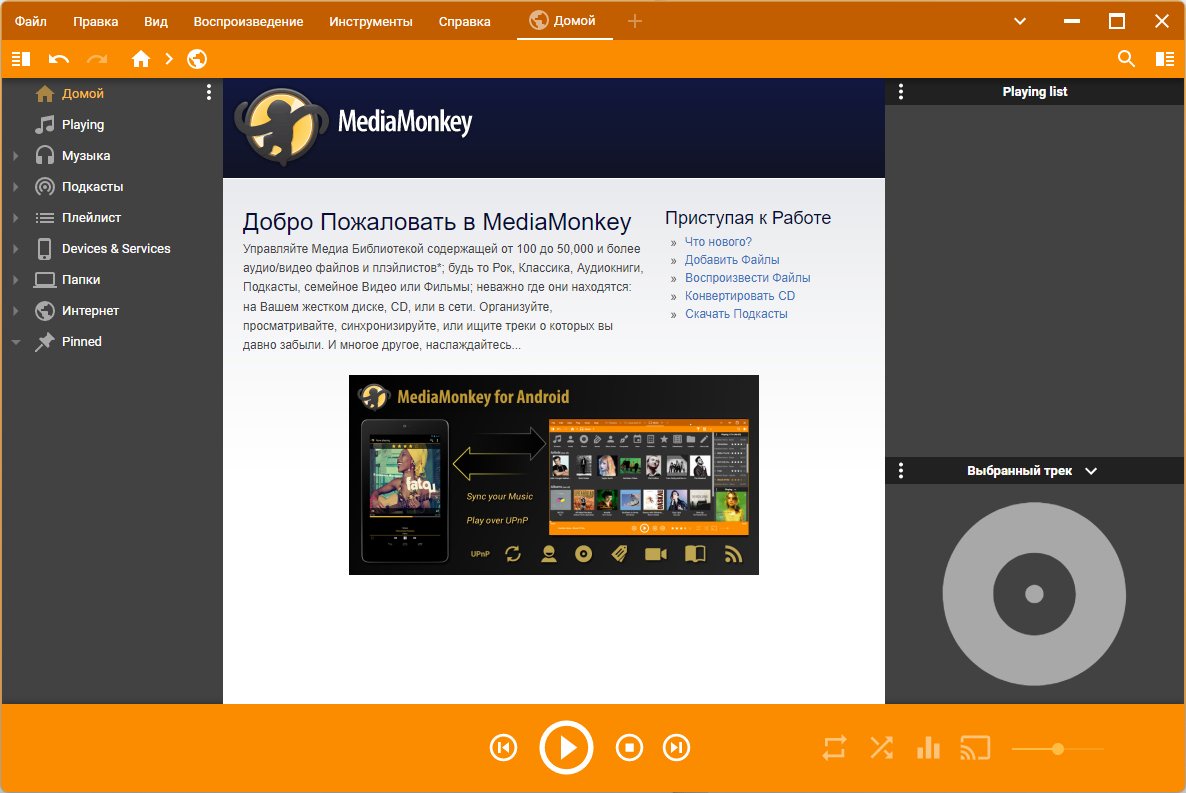Click the MediaMonkey for Android banner
Viewport: 1186px width, 793px height.
[x=554, y=474]
